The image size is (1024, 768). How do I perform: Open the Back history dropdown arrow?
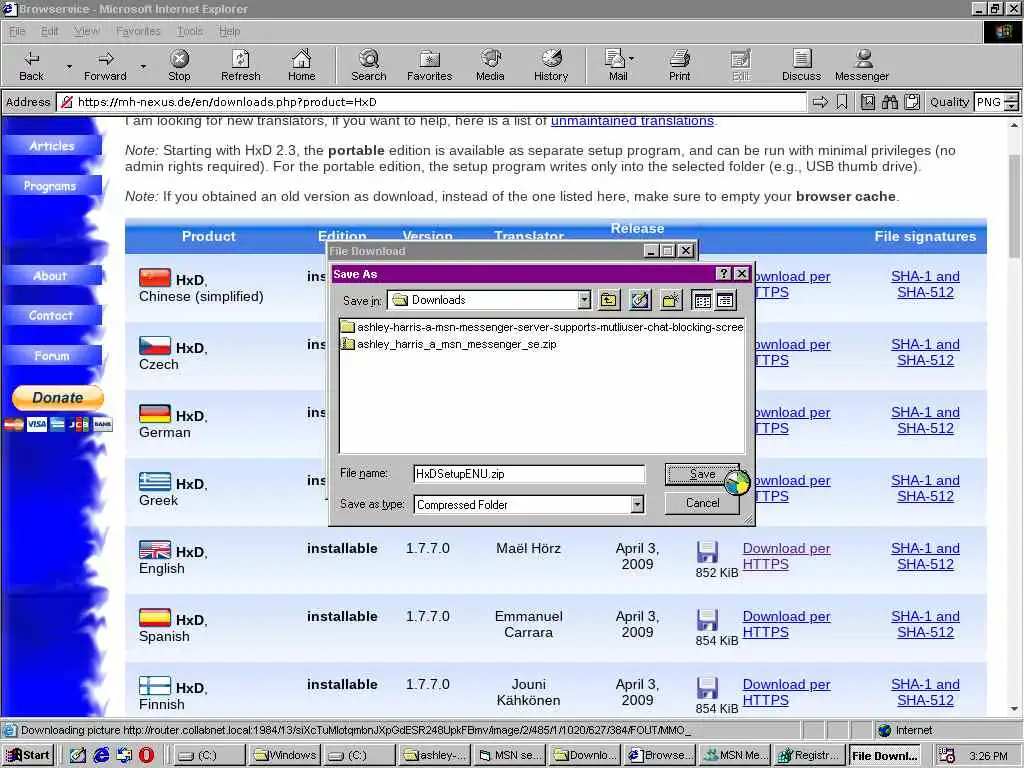pyautogui.click(x=69, y=66)
